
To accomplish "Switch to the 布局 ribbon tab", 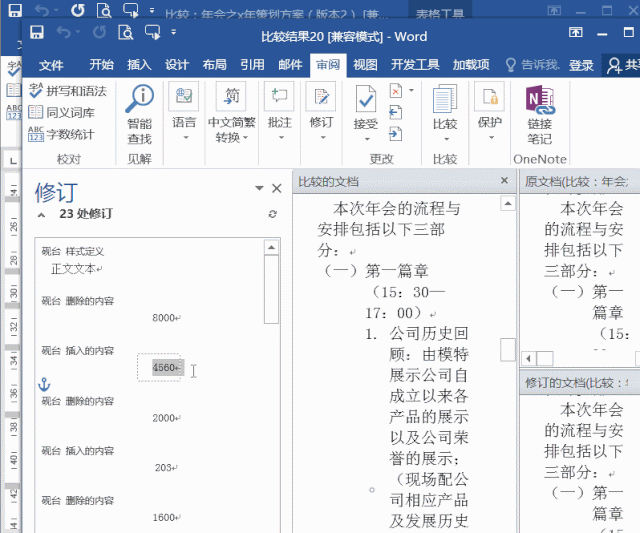I will pos(214,64).
